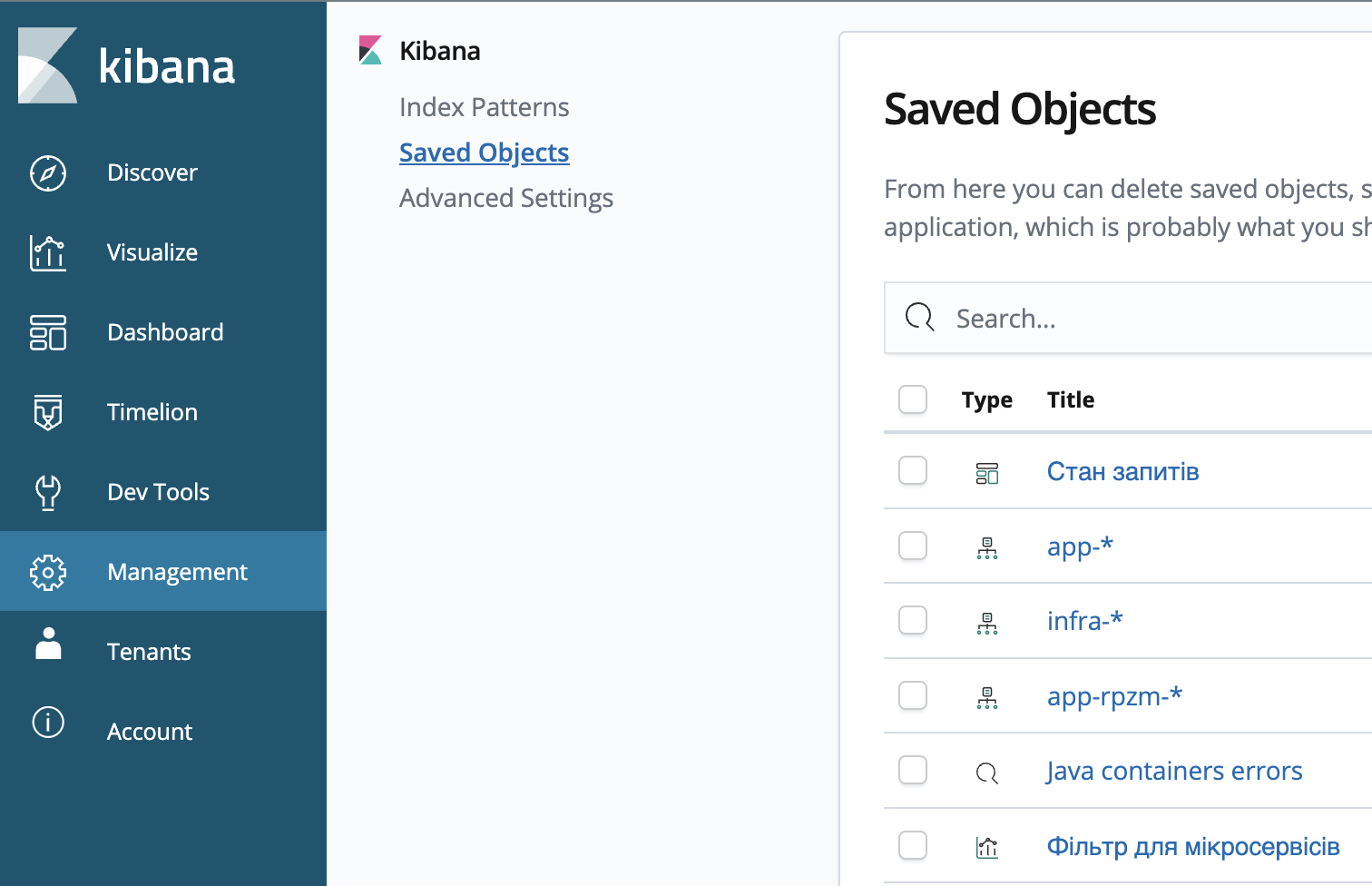Click the Title column header
Screen dimensions: 1372x886
coord(1071,399)
